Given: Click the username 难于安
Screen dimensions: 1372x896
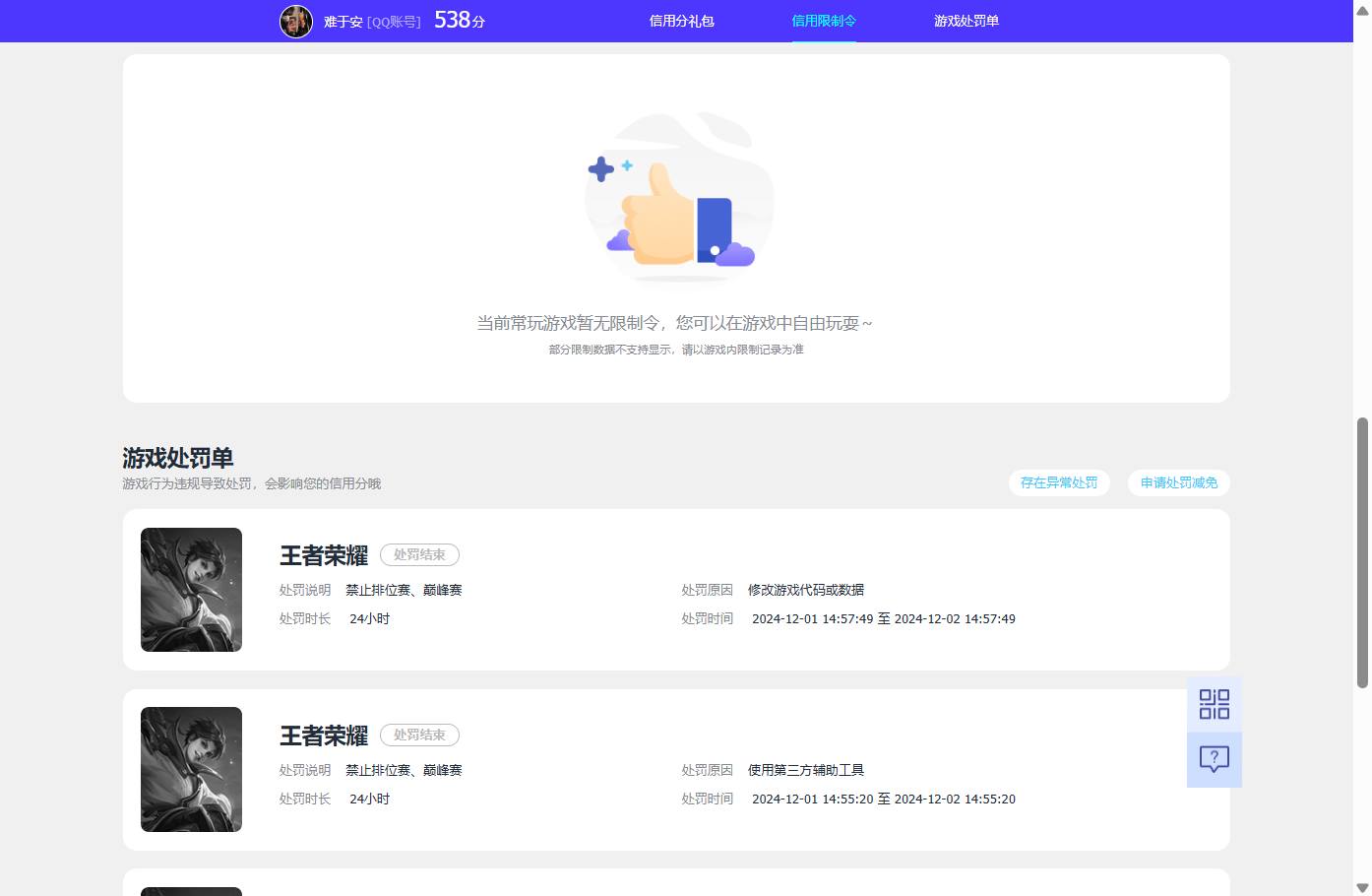Looking at the screenshot, I should click(343, 21).
